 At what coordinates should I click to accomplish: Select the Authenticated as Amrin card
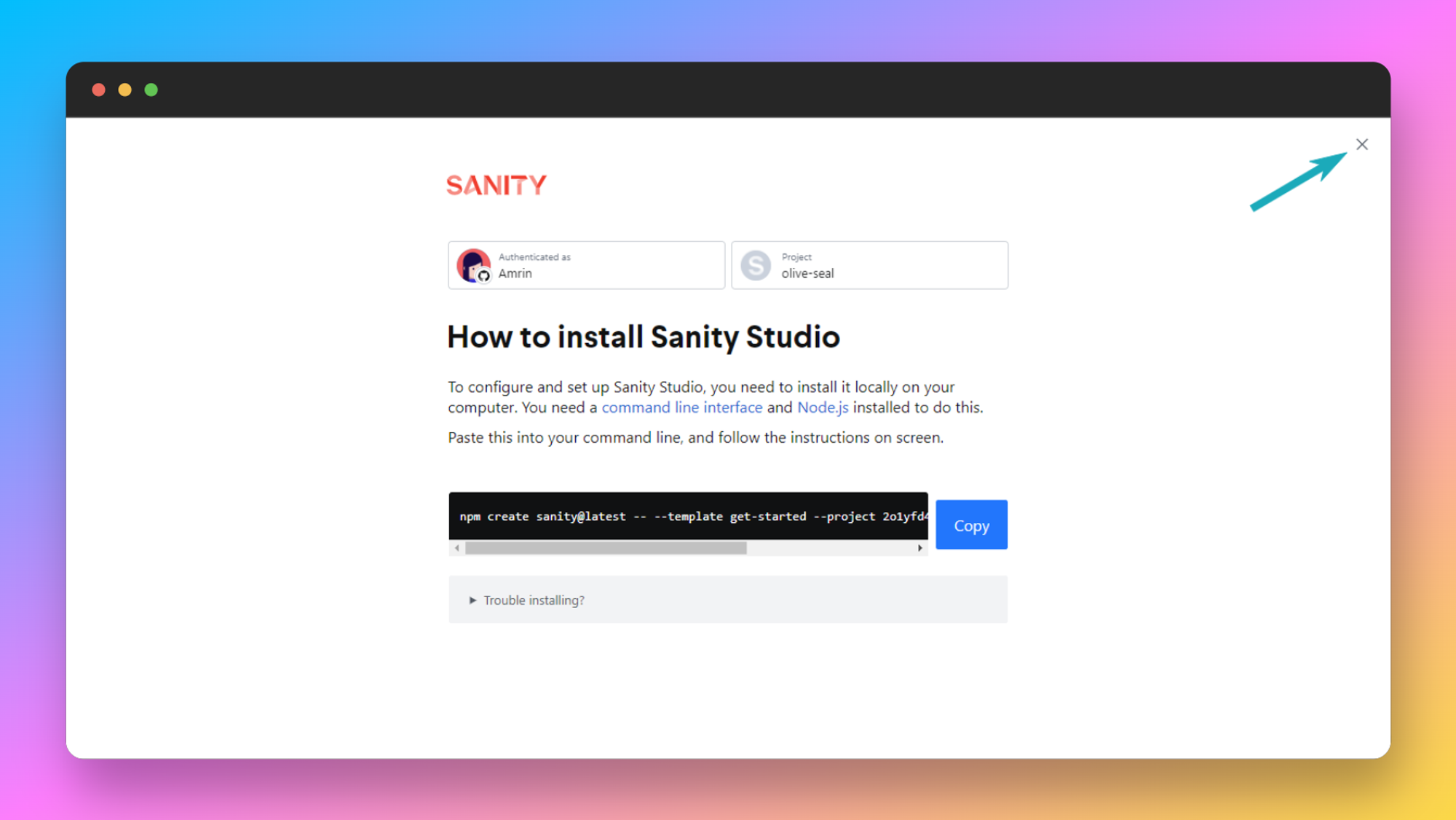(586, 265)
